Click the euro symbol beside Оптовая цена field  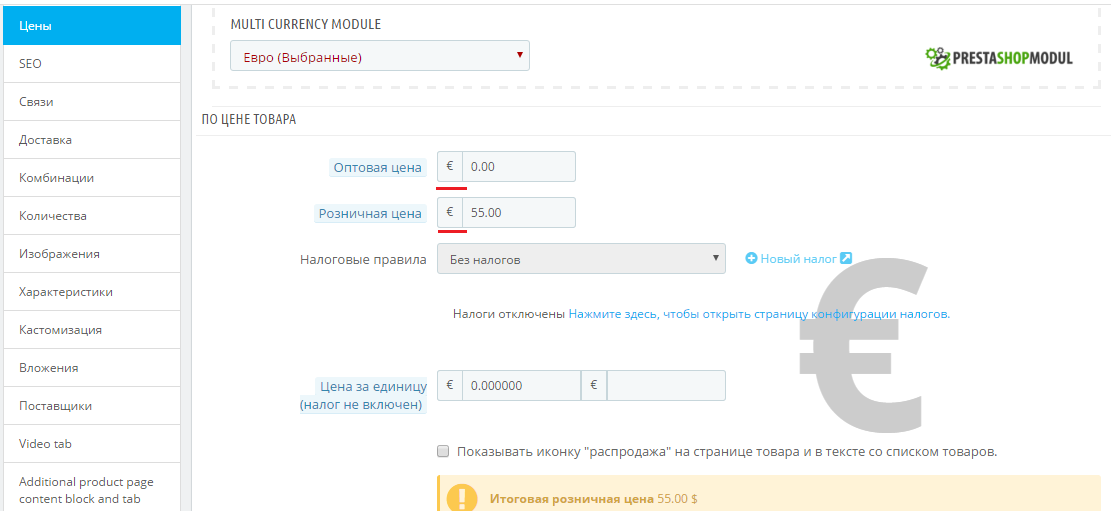[x=450, y=167]
